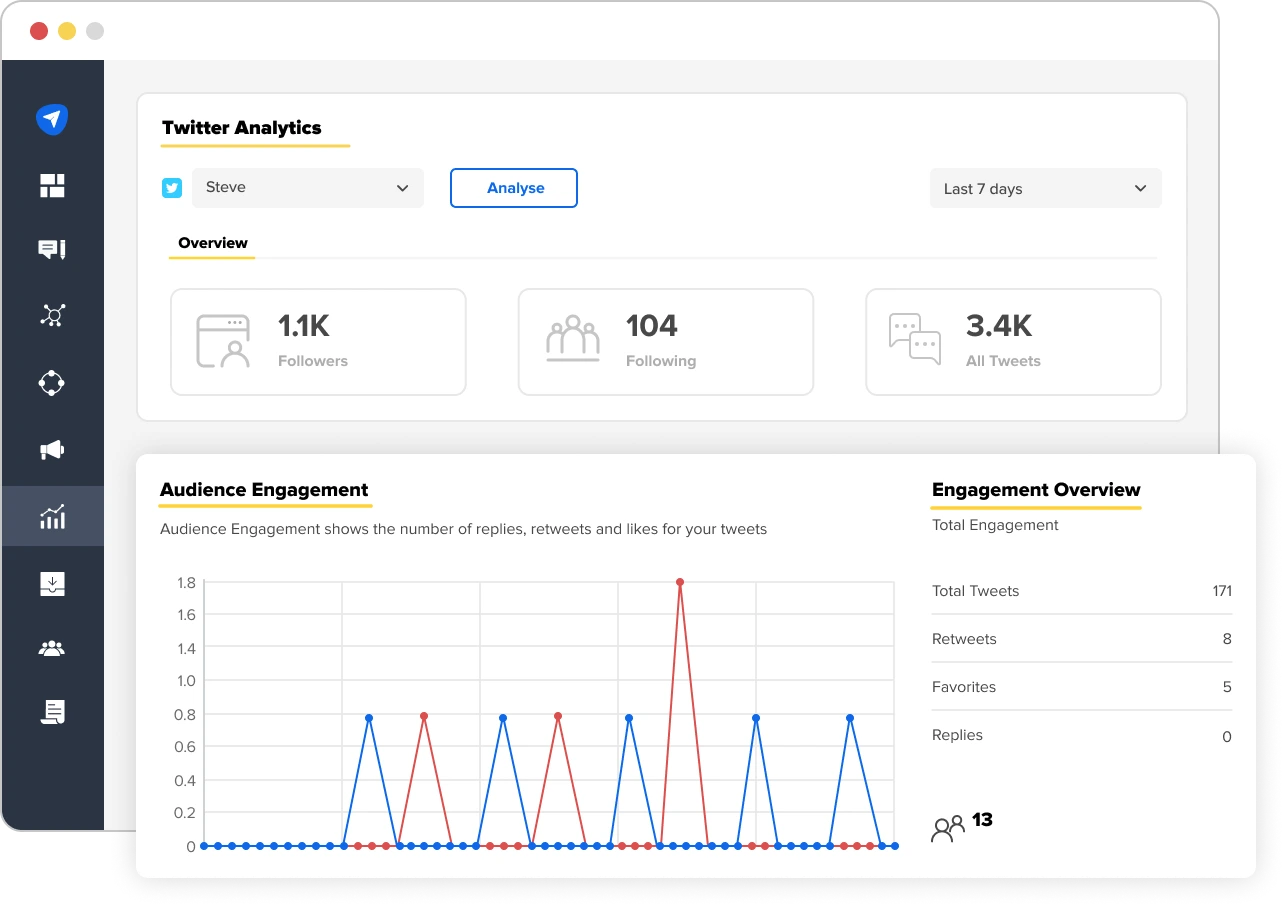1286x908 pixels.
Task: Click the Engagement Overview heading
Action: point(1036,490)
